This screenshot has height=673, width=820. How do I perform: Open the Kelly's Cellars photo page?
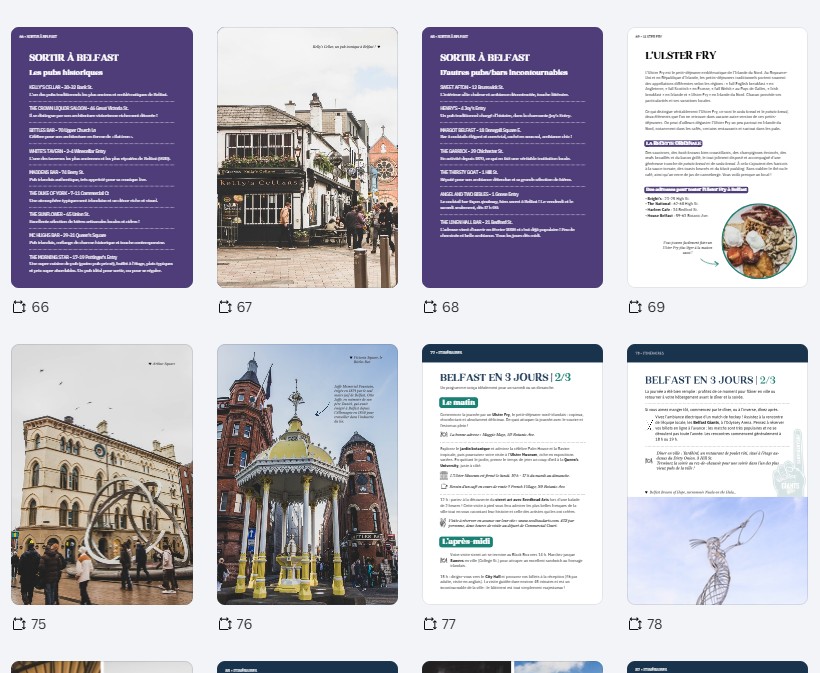click(307, 157)
